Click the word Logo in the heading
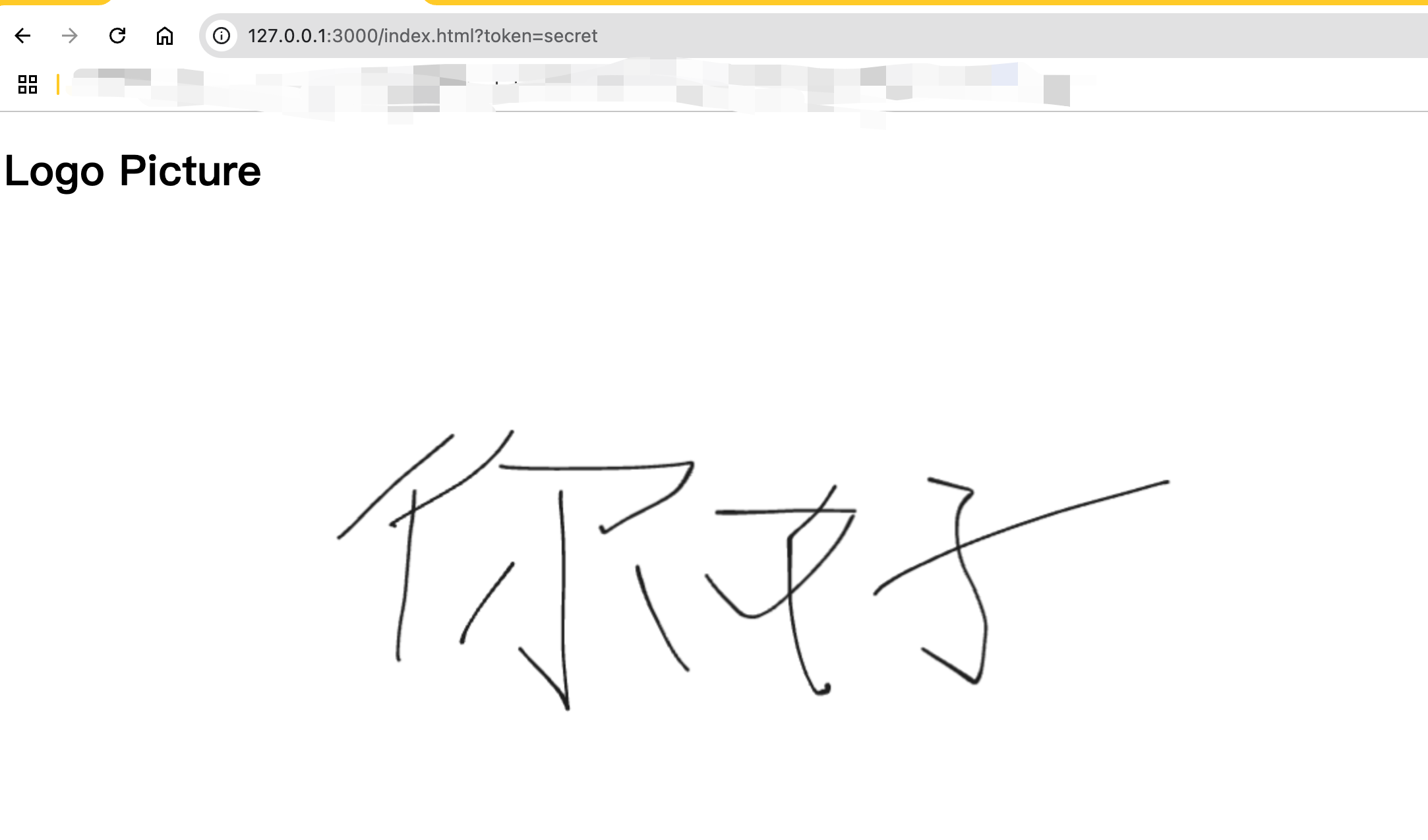Image resolution: width=1428 pixels, height=840 pixels. [55, 171]
